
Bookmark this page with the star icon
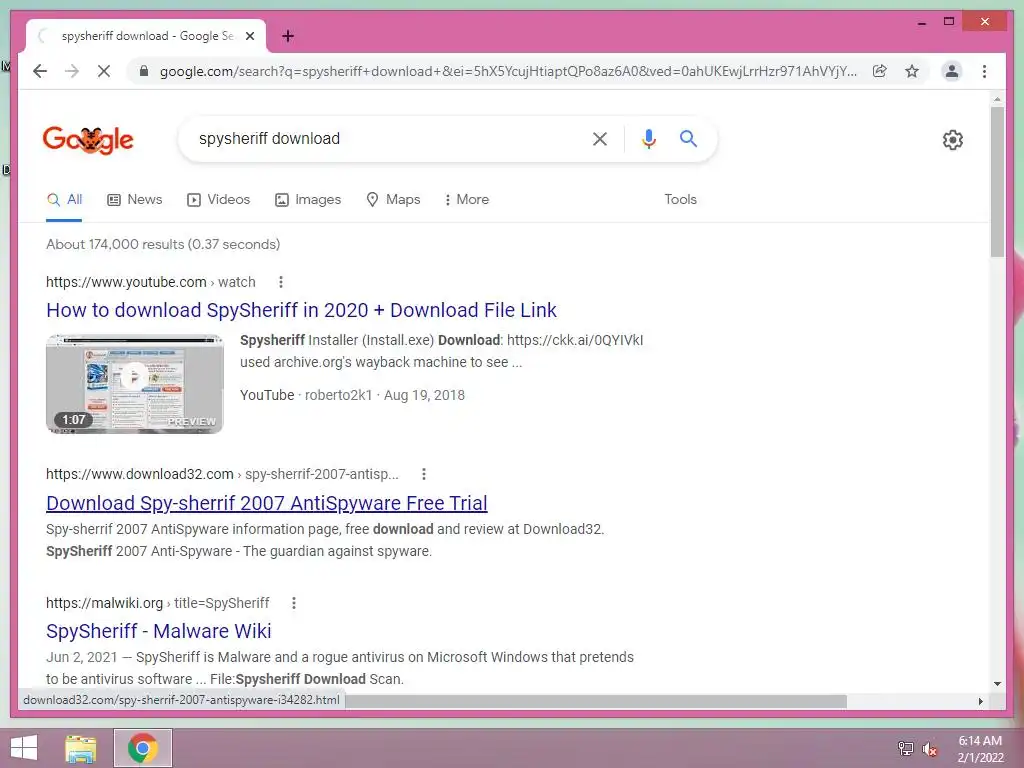click(912, 71)
